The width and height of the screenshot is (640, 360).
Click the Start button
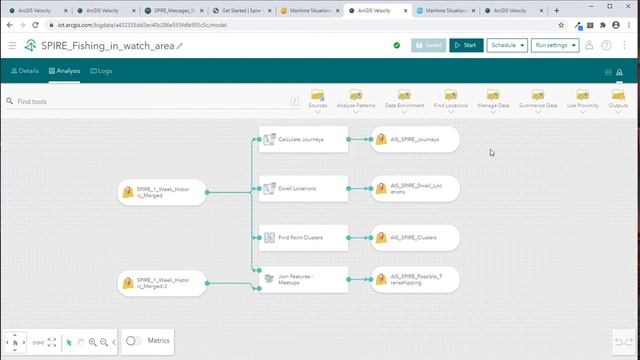466,45
